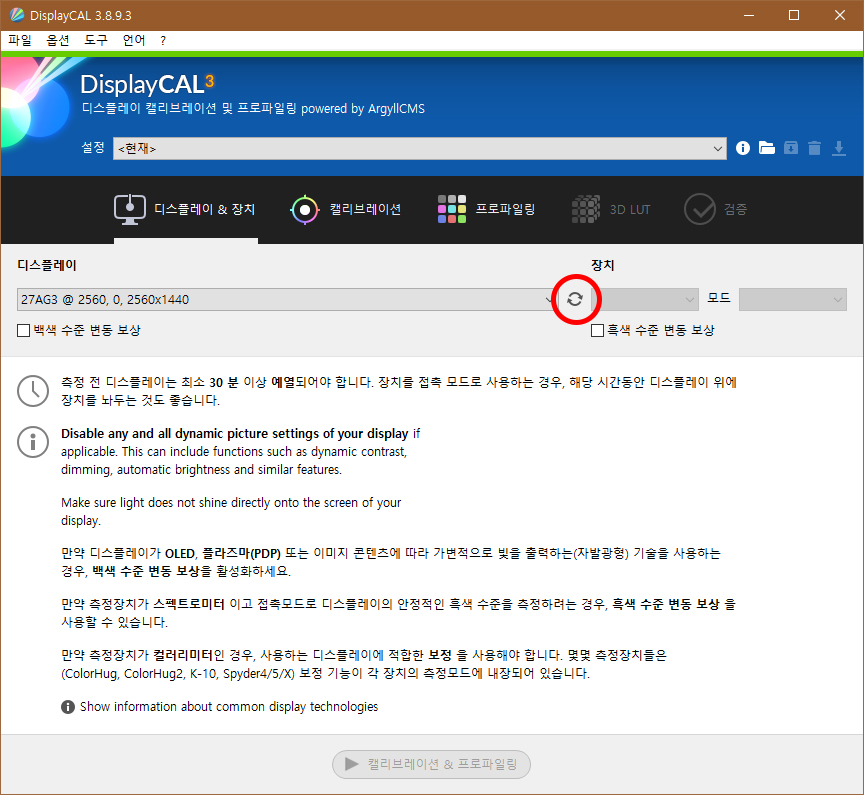864x795 pixels.
Task: Click Show information about common display technologies
Action: 229,707
